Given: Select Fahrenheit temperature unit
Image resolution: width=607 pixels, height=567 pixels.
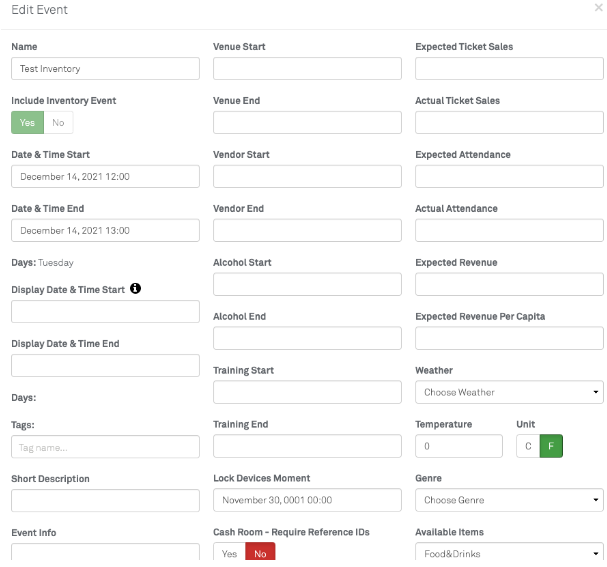Looking at the screenshot, I should click(551, 447).
